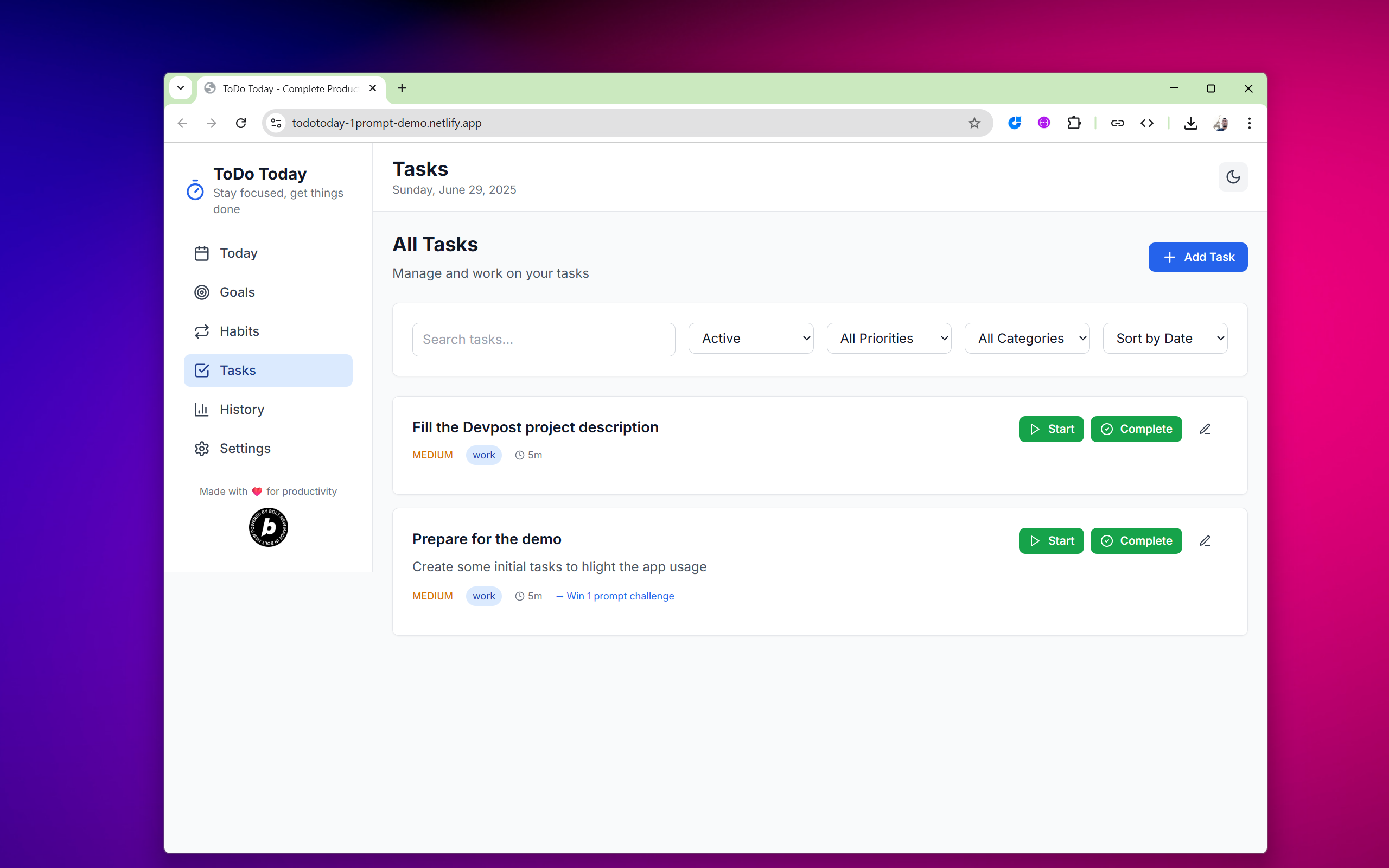This screenshot has width=1389, height=868.
Task: Open the All Categories dropdown
Action: pos(1027,338)
